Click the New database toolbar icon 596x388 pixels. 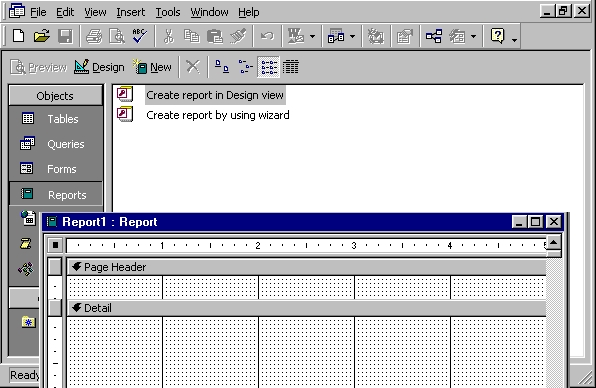coord(18,36)
